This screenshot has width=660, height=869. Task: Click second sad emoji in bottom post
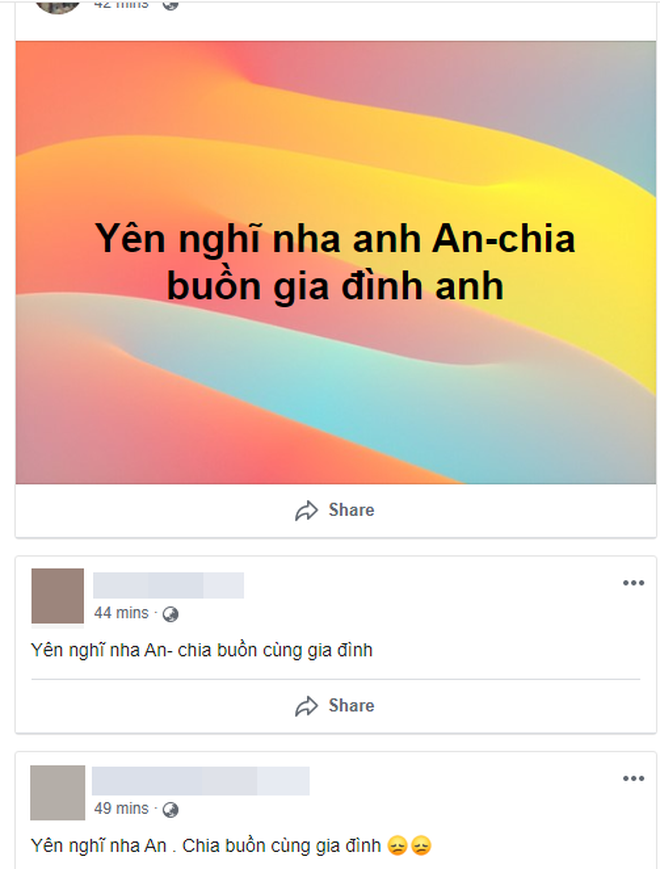tap(421, 846)
